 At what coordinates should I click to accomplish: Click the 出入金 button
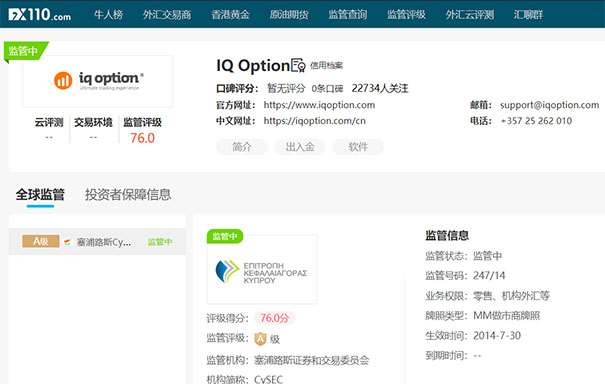300,147
